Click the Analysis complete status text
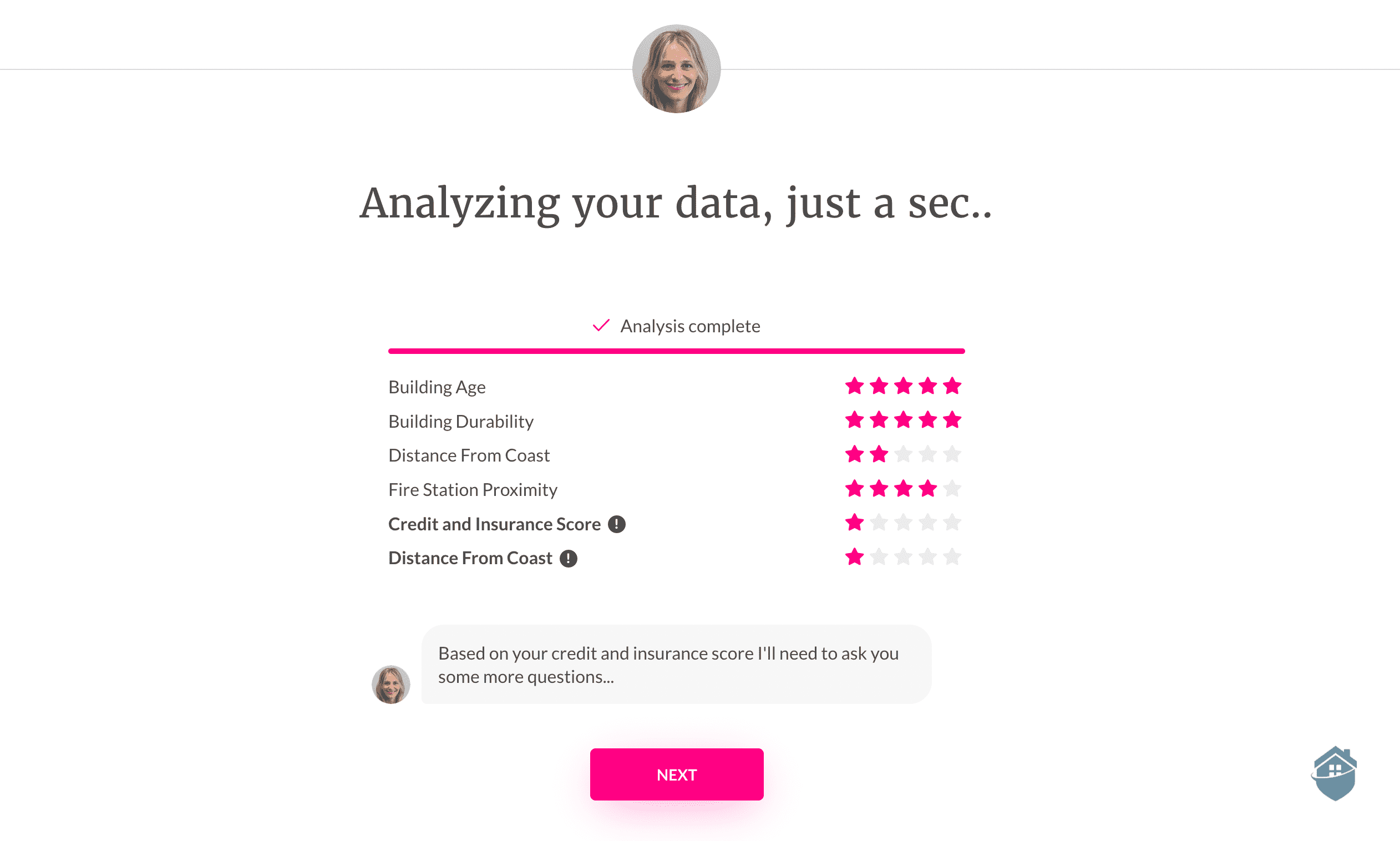Image resolution: width=1400 pixels, height=841 pixels. click(x=690, y=326)
